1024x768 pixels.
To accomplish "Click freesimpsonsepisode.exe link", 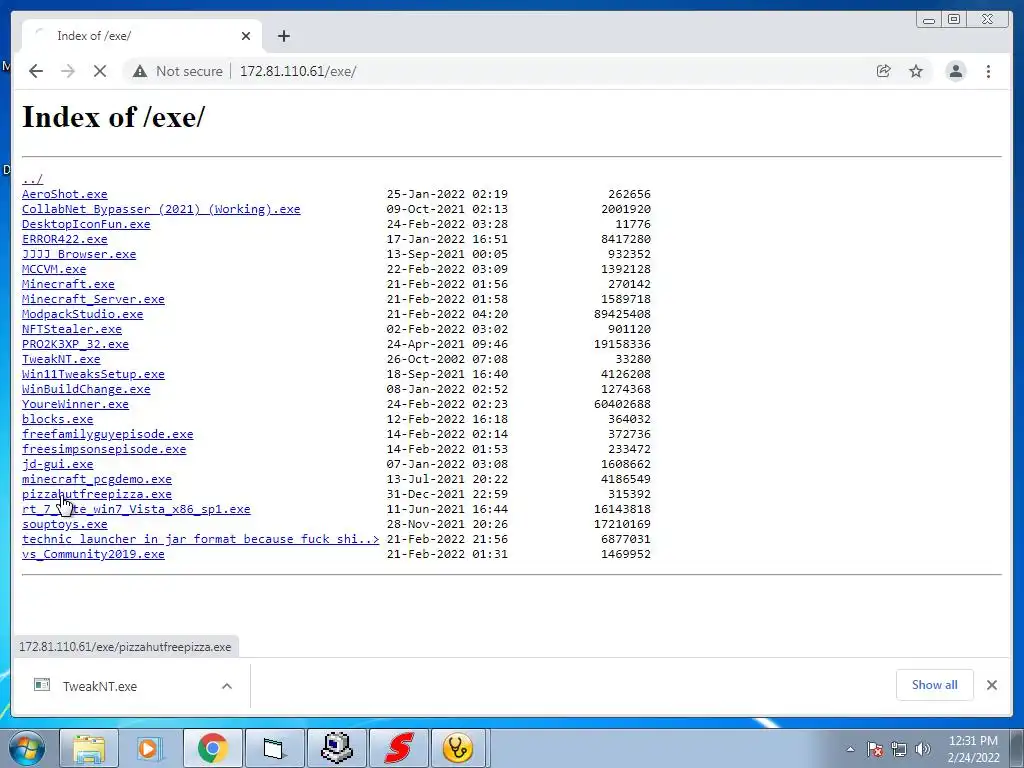I will (x=104, y=449).
